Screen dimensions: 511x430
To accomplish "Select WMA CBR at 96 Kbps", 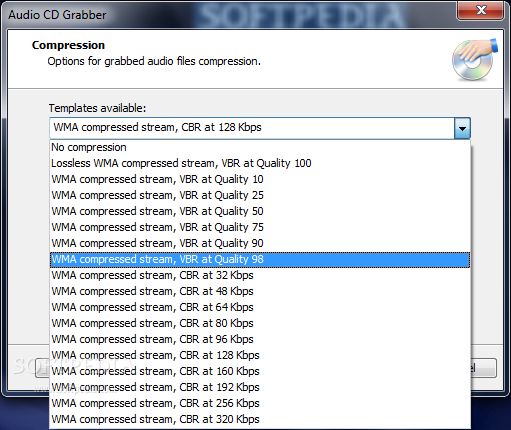I will click(260, 339).
